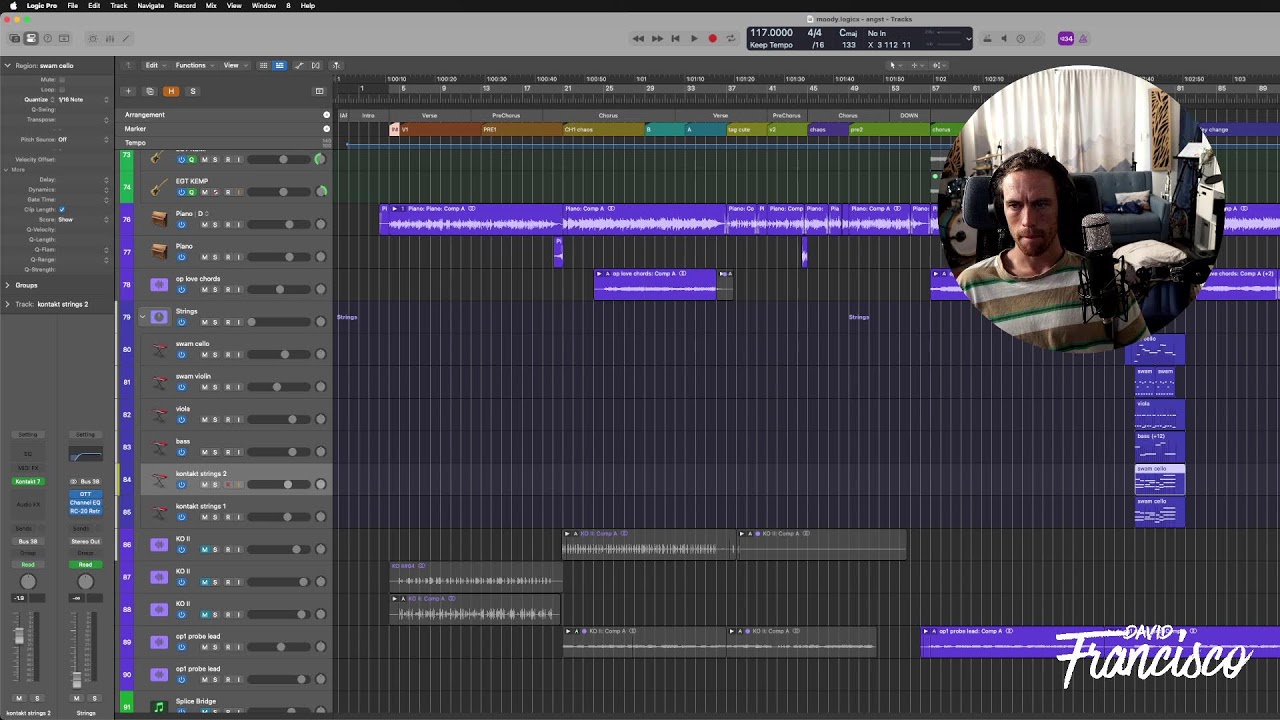Open the Track menu in menu bar
This screenshot has width=1280, height=720.
tap(119, 5)
